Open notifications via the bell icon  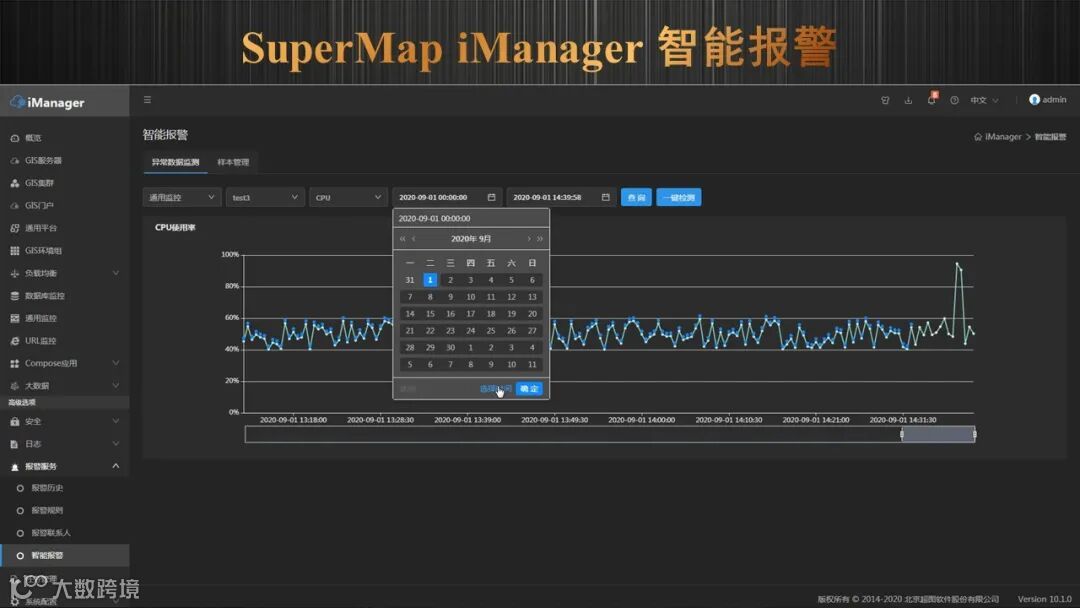click(x=931, y=100)
